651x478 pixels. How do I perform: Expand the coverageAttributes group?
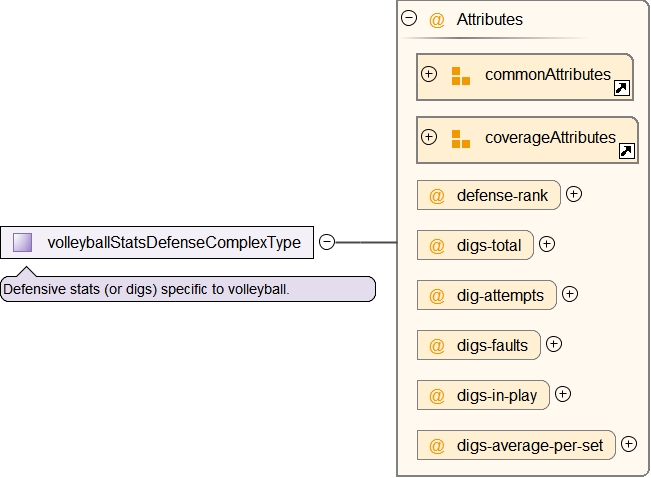(x=429, y=137)
